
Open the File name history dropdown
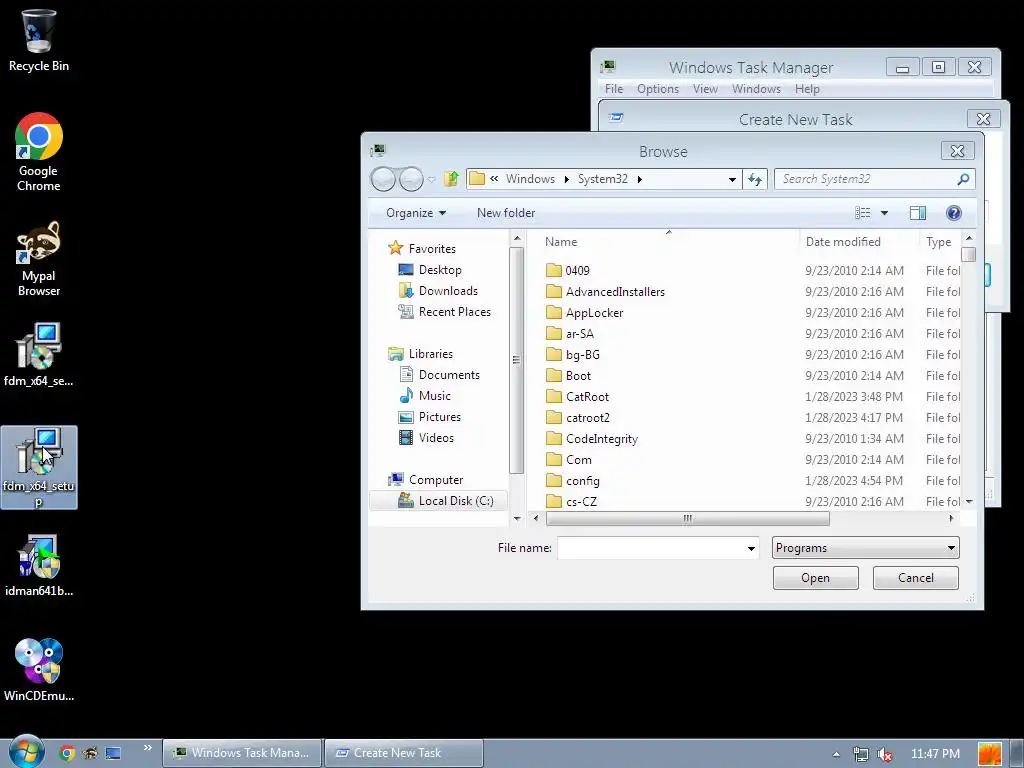751,548
